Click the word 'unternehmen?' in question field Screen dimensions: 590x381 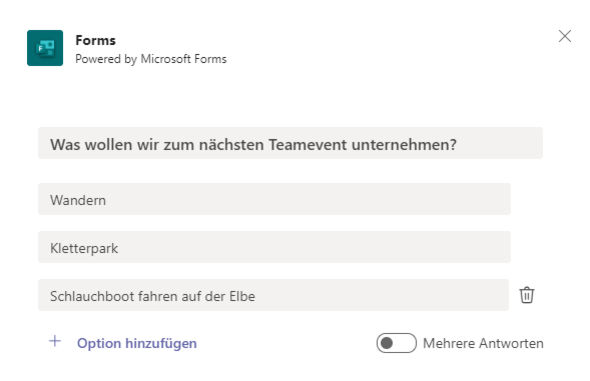pos(404,145)
